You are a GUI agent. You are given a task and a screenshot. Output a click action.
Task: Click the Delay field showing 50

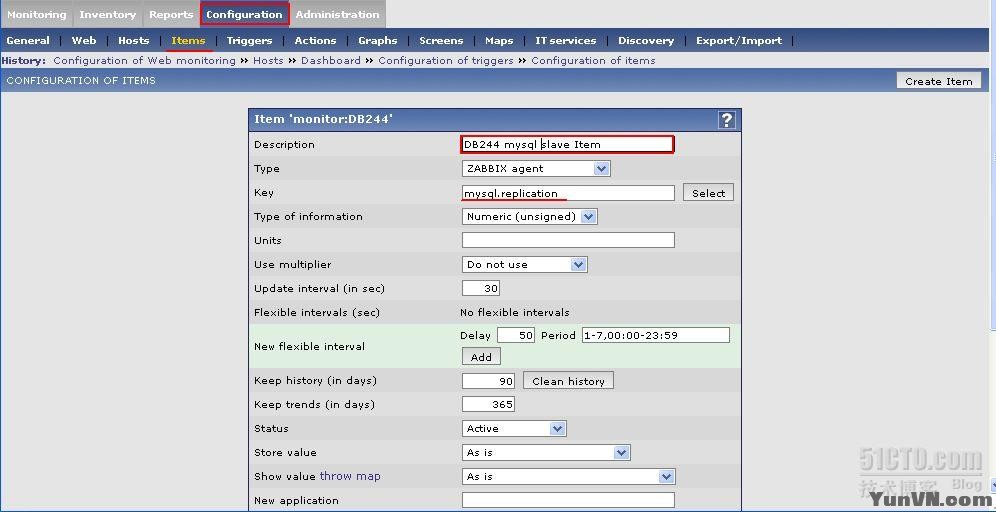[516, 335]
